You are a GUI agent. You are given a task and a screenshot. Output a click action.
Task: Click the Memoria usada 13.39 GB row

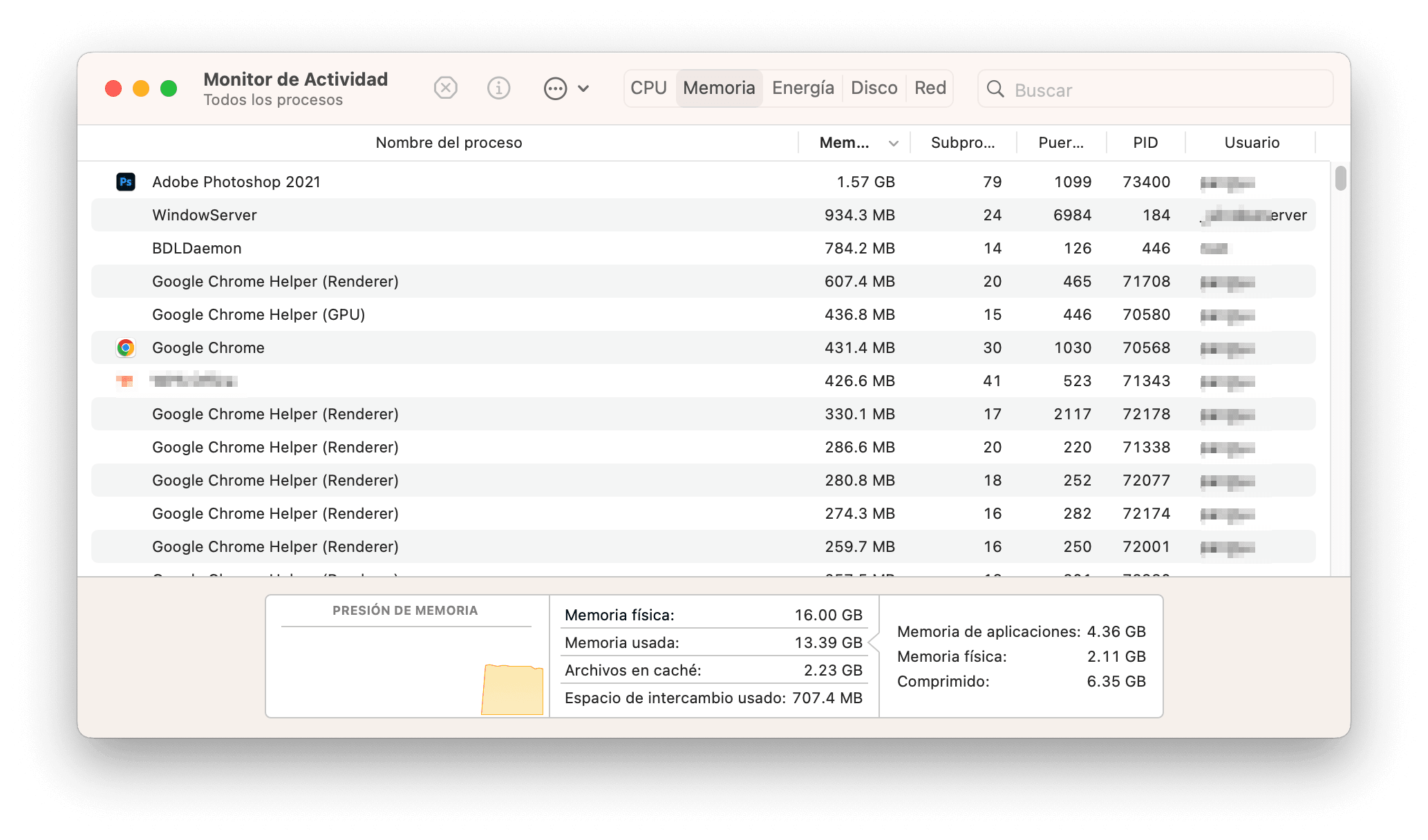[x=713, y=642]
